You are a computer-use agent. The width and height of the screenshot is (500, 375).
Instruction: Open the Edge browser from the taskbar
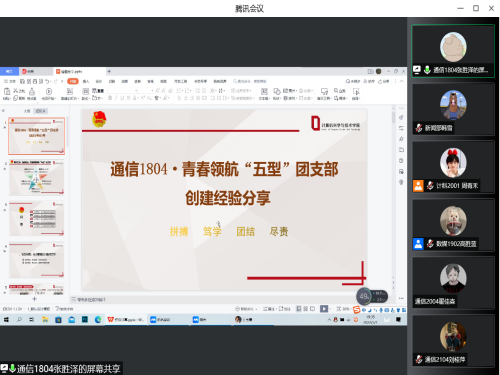pos(98,320)
